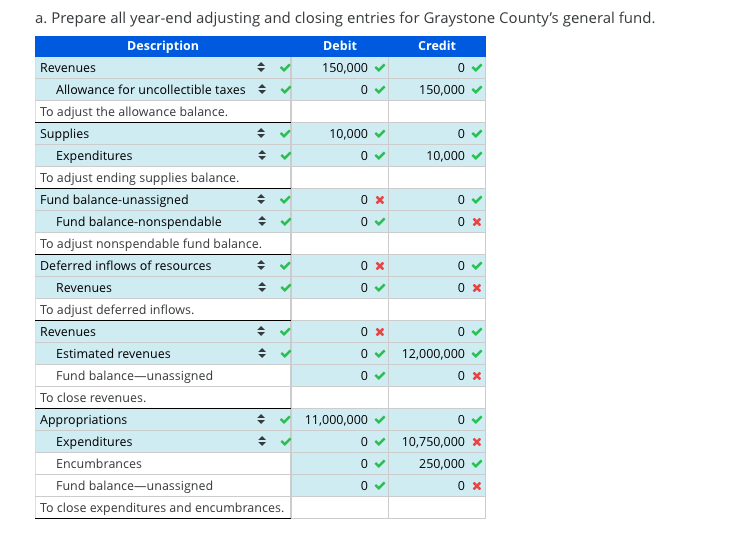Click the Description column header

tap(163, 46)
